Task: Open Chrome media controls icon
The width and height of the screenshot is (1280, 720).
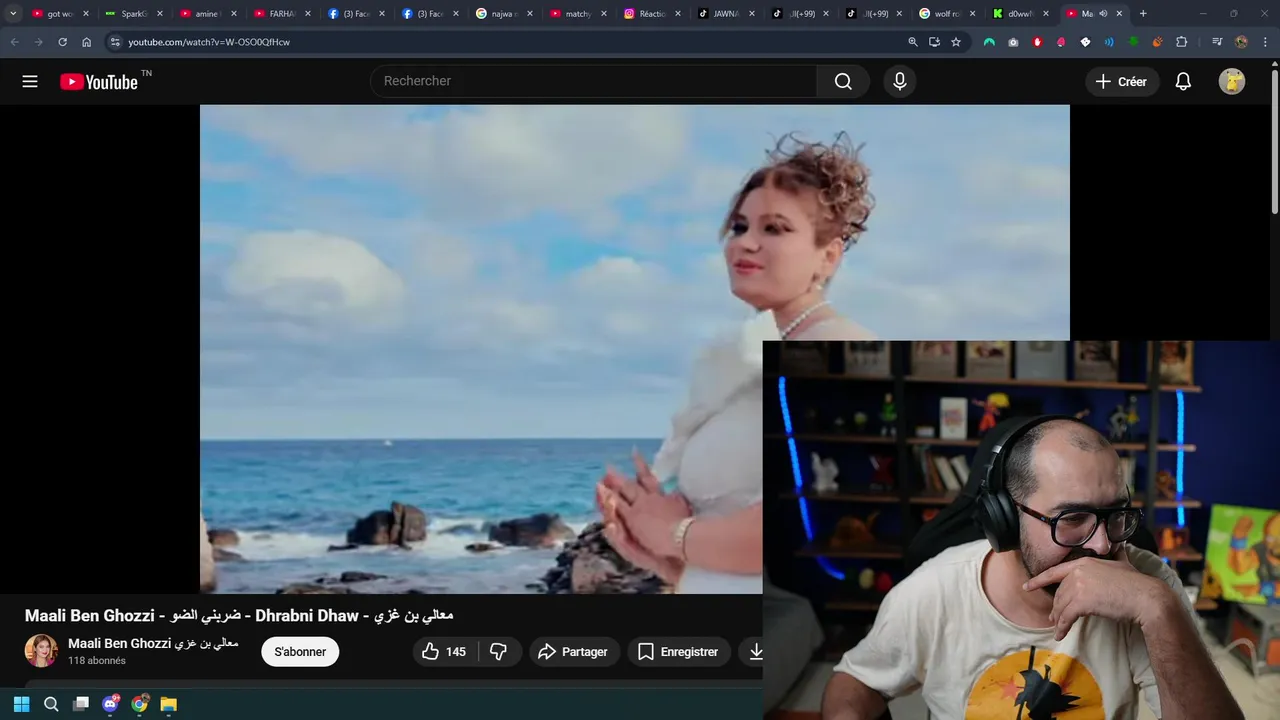Action: (1217, 42)
